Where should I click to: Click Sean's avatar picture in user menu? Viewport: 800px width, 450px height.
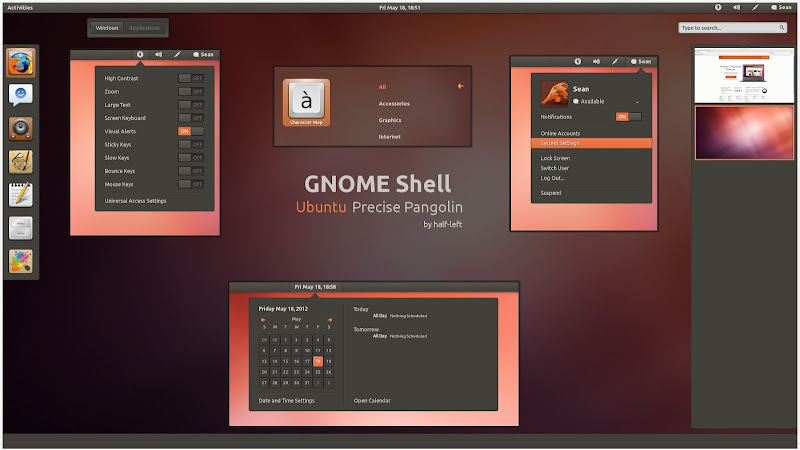tap(554, 94)
